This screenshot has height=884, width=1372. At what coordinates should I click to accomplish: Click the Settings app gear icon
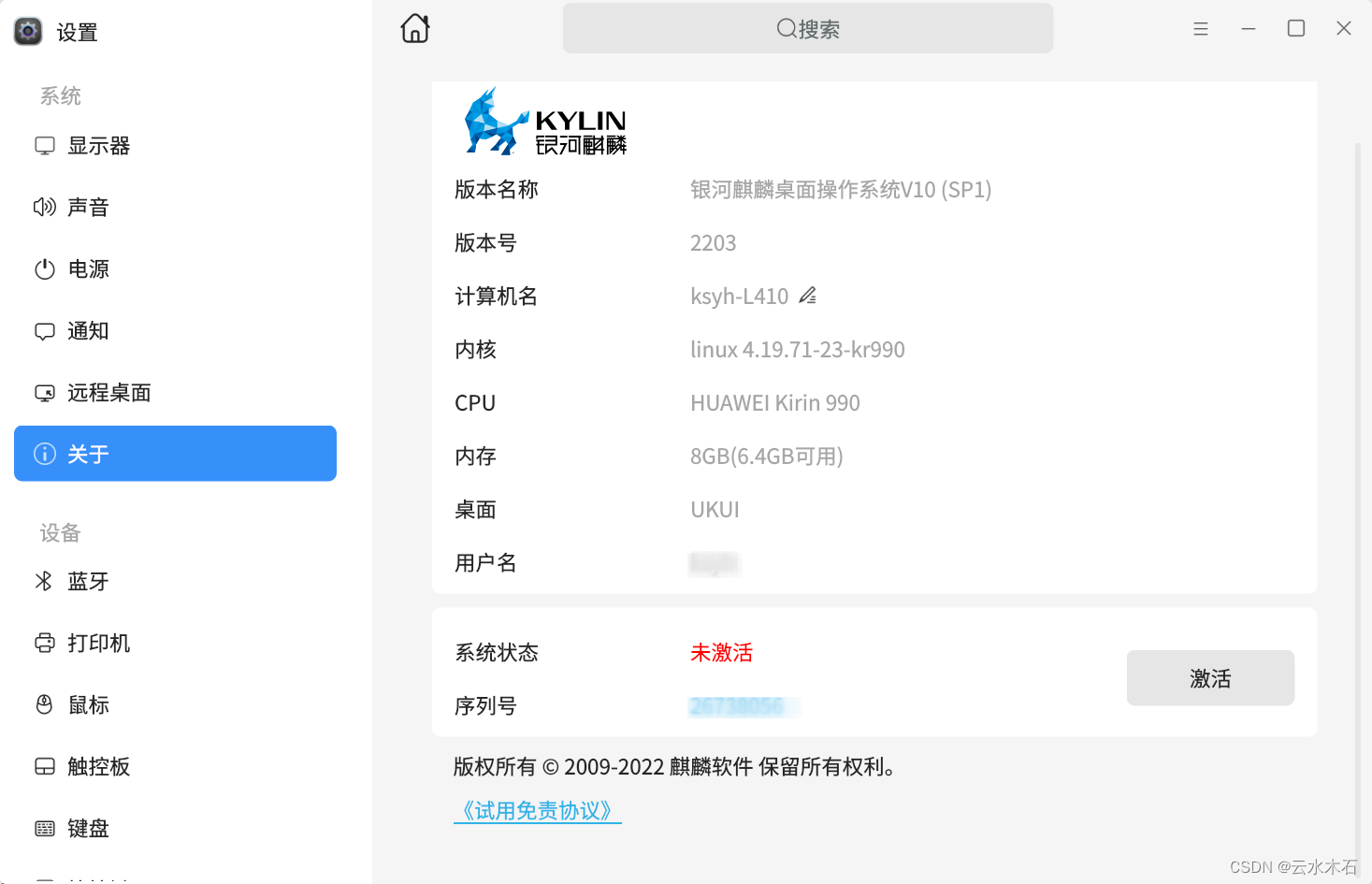pos(28,31)
